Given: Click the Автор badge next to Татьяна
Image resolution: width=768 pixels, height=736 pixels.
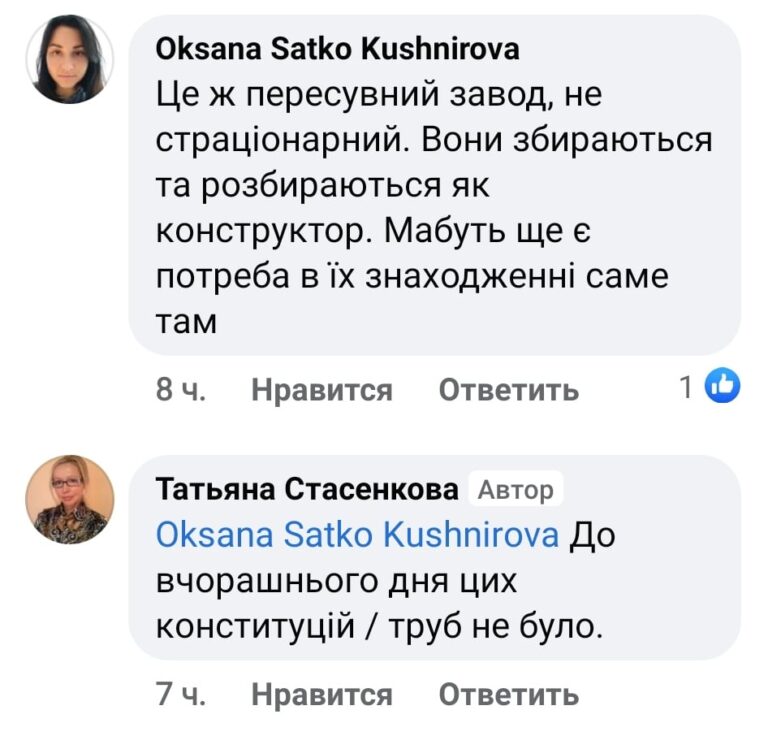Looking at the screenshot, I should tap(516, 489).
